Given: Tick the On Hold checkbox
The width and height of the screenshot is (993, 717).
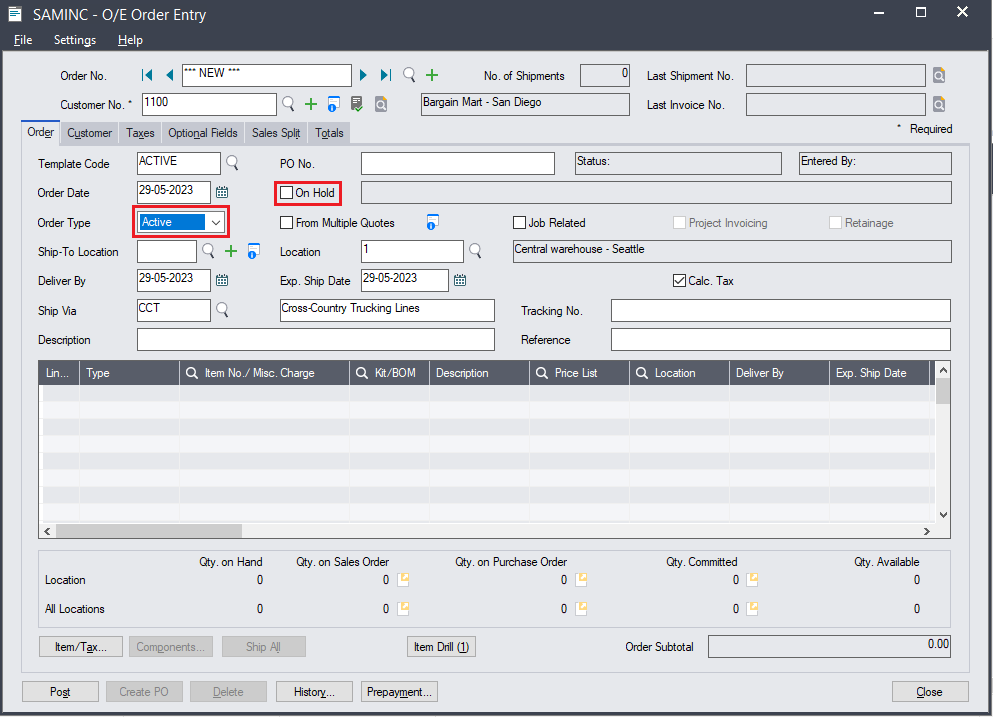Looking at the screenshot, I should pos(287,193).
